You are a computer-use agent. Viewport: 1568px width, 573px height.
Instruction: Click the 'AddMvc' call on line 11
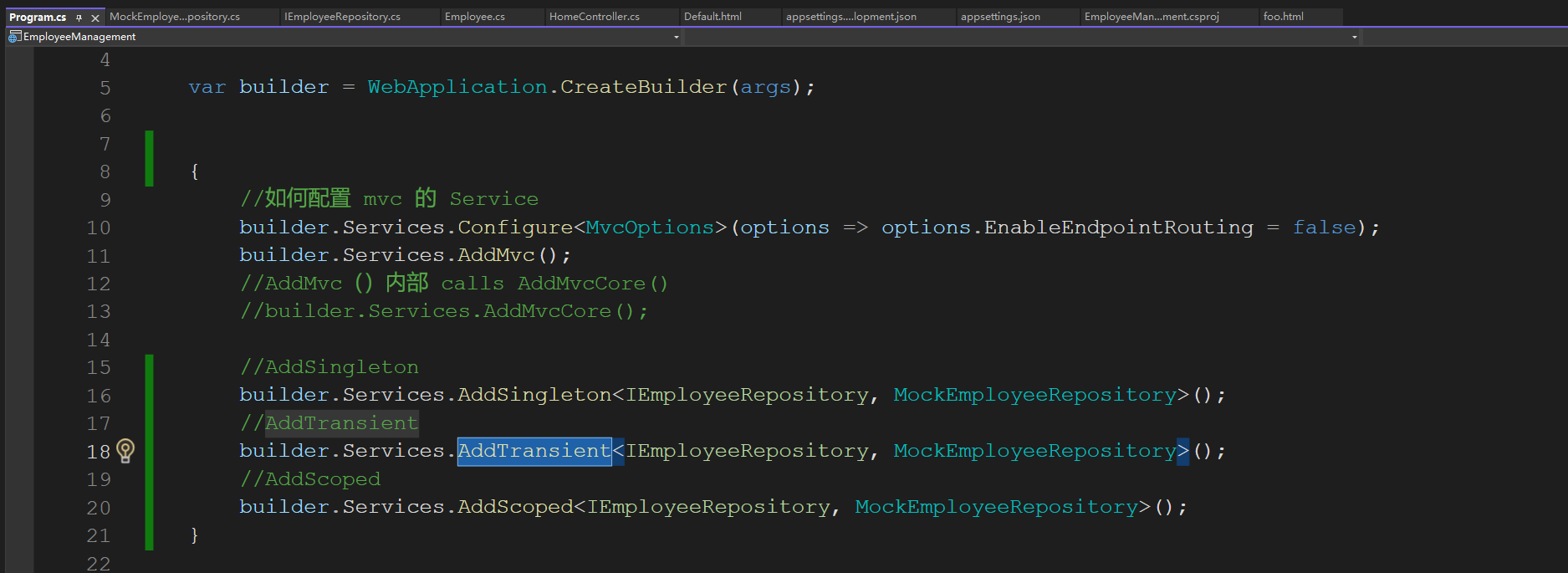coord(496,255)
